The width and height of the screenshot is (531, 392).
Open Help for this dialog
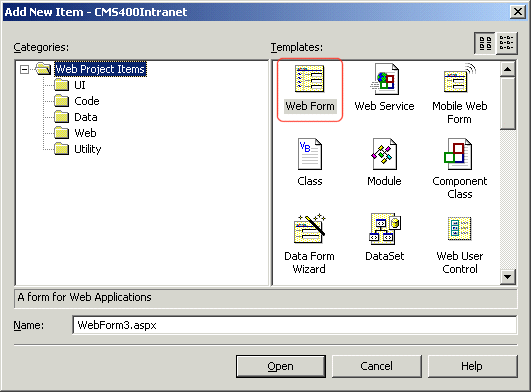pos(472,366)
